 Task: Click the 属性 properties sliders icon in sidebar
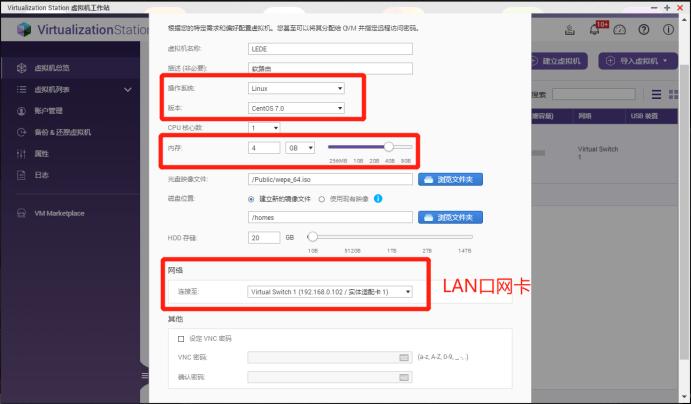(x=21, y=154)
